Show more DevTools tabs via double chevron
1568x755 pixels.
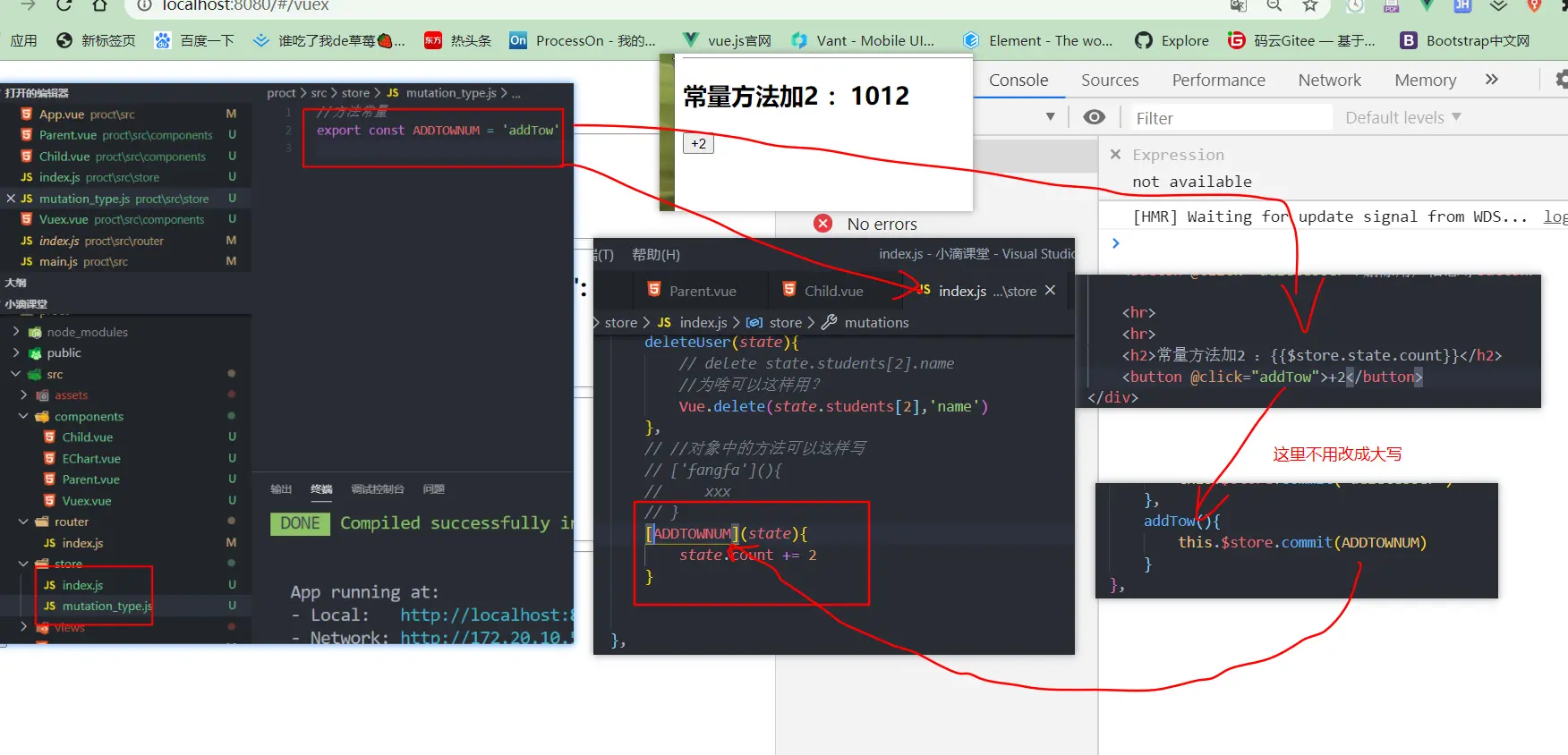pyautogui.click(x=1491, y=80)
